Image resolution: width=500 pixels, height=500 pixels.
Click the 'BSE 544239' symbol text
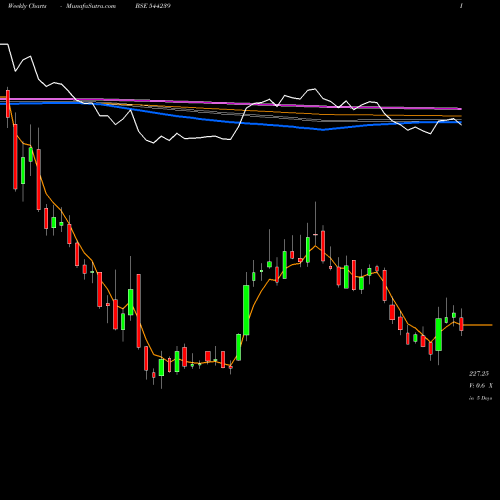click(x=153, y=6)
